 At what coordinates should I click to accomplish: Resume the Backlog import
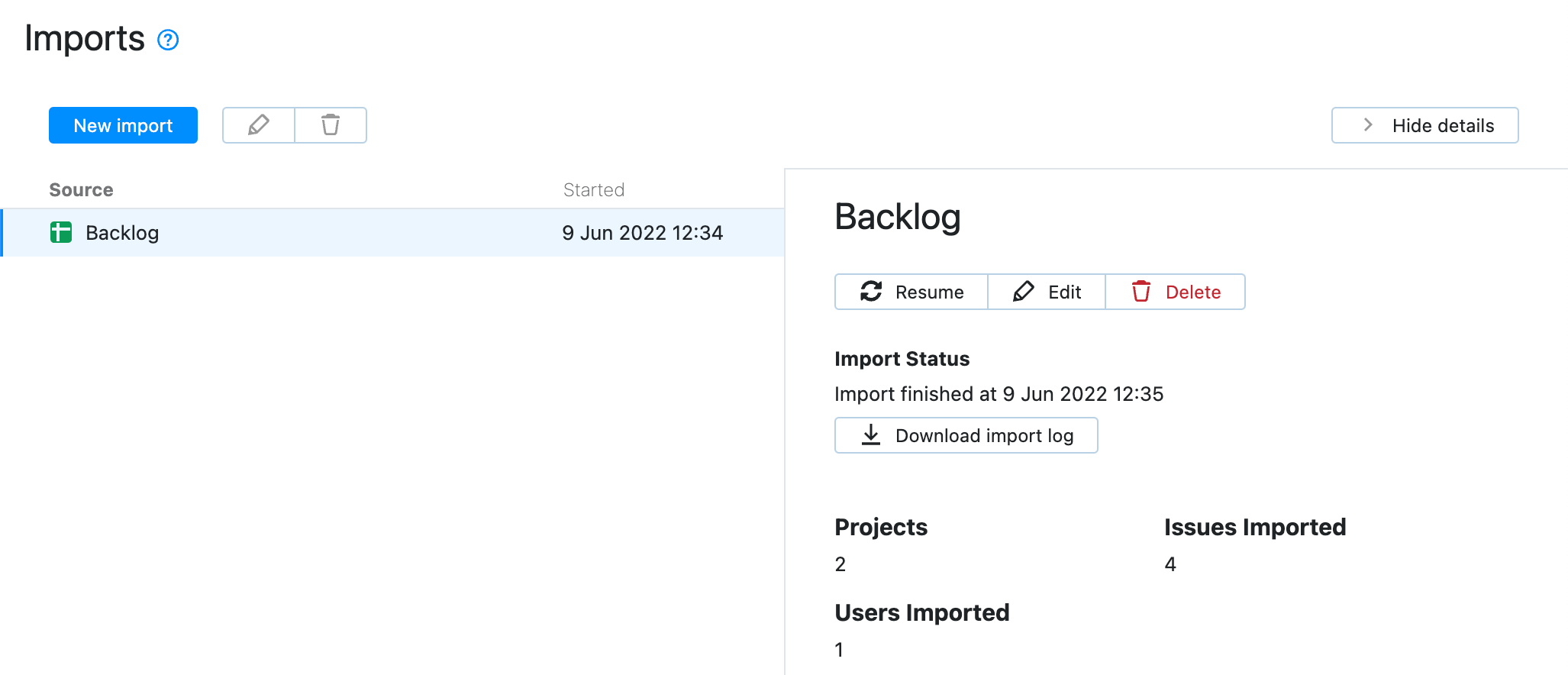click(x=911, y=292)
